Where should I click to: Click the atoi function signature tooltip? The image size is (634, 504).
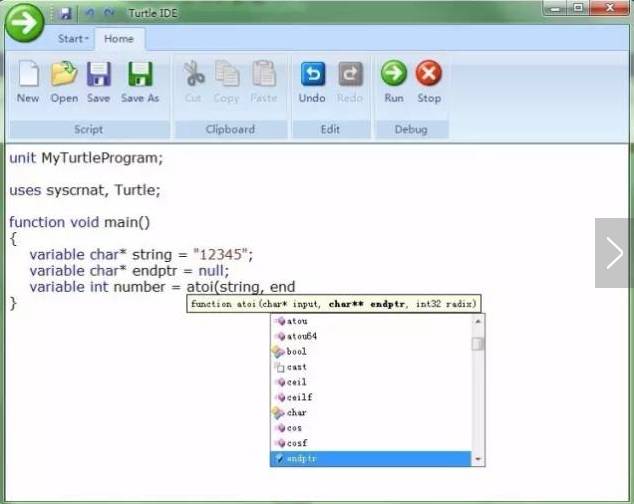click(x=334, y=304)
